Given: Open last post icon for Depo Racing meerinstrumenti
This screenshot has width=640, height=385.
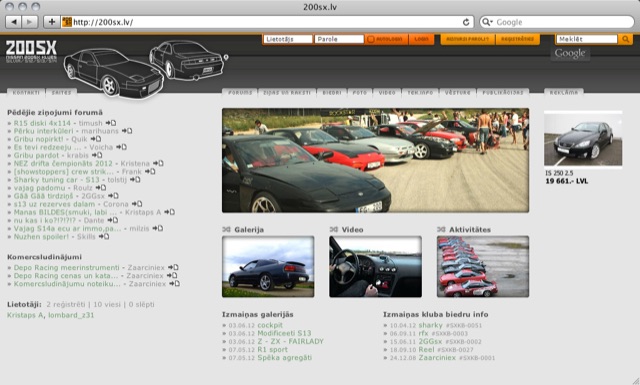Looking at the screenshot, I should [x=173, y=267].
